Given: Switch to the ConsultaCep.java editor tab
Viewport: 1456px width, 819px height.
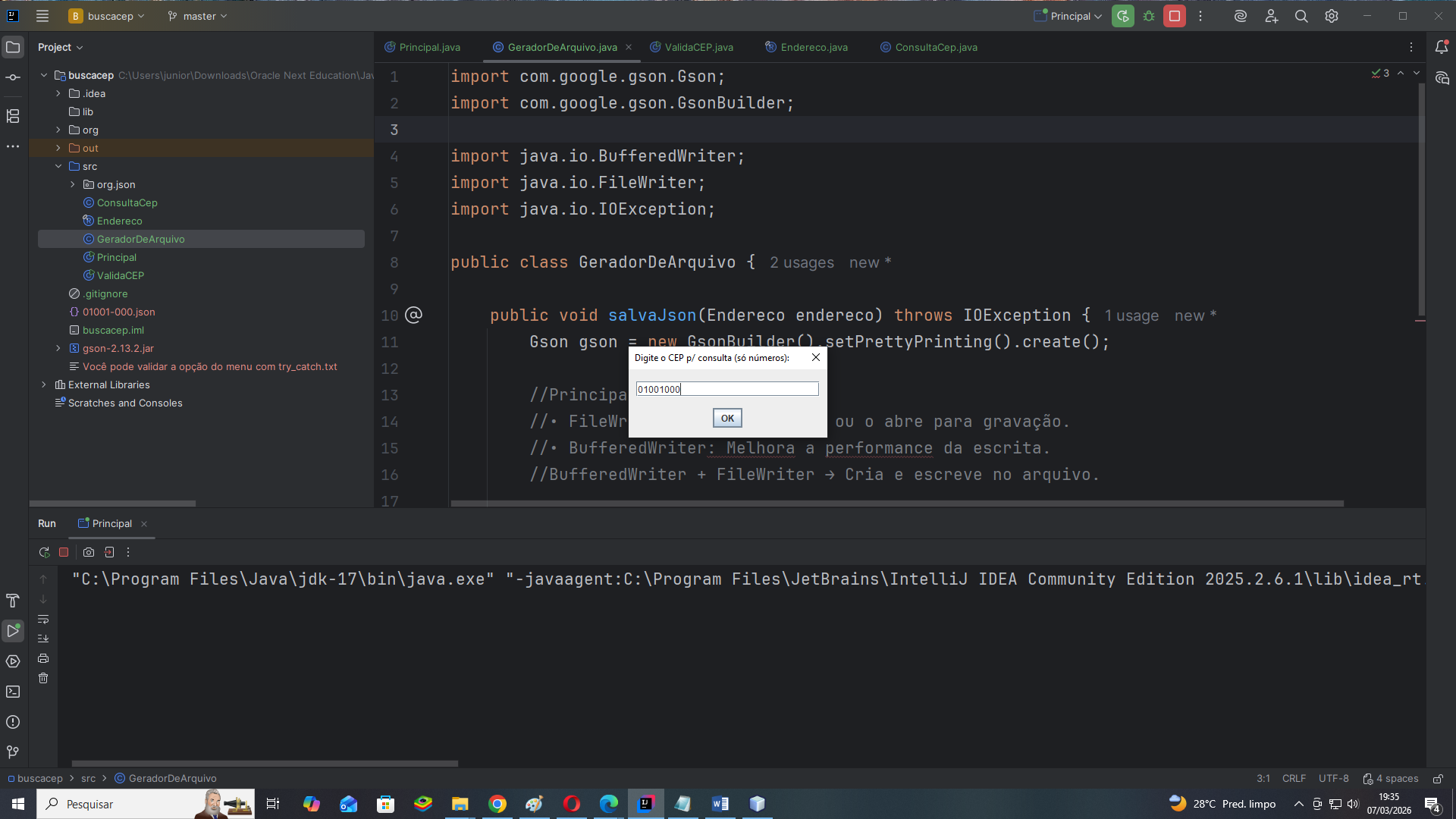Looking at the screenshot, I should pos(935,47).
